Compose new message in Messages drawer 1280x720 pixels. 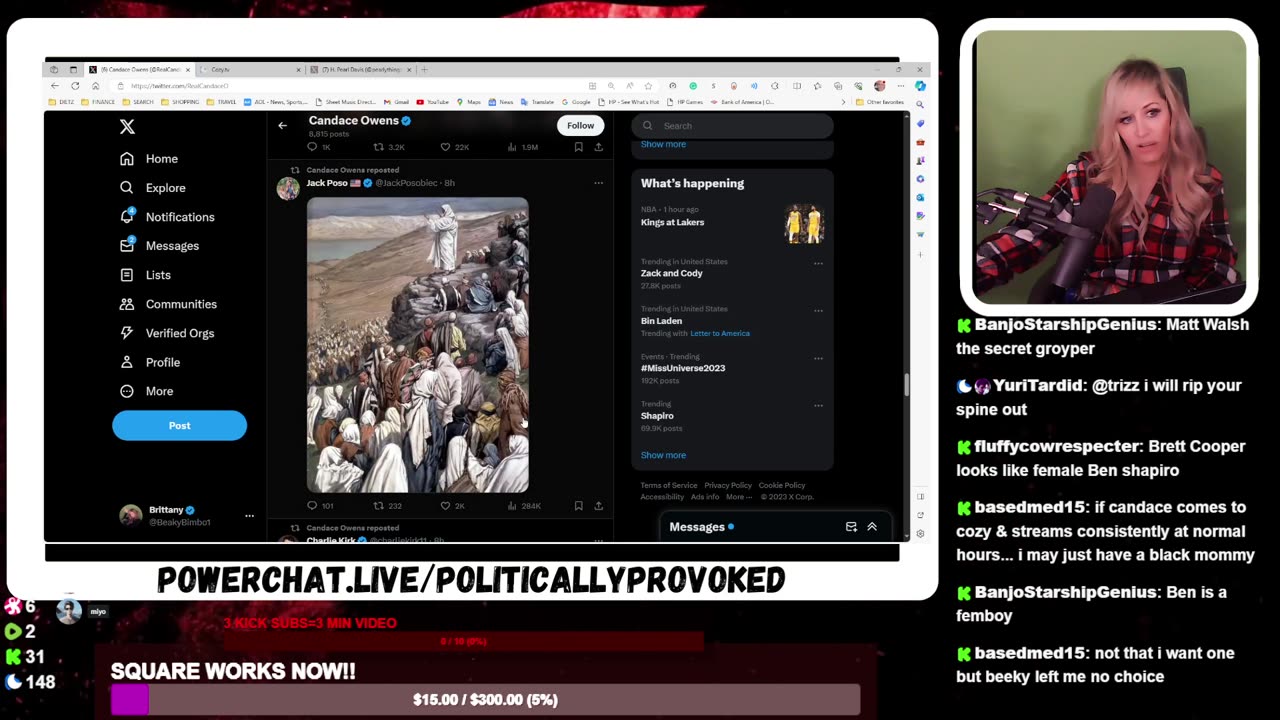point(851,527)
